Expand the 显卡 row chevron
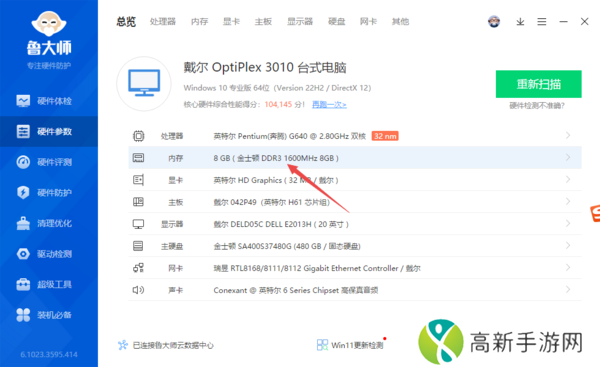600x367 pixels. coord(568,179)
